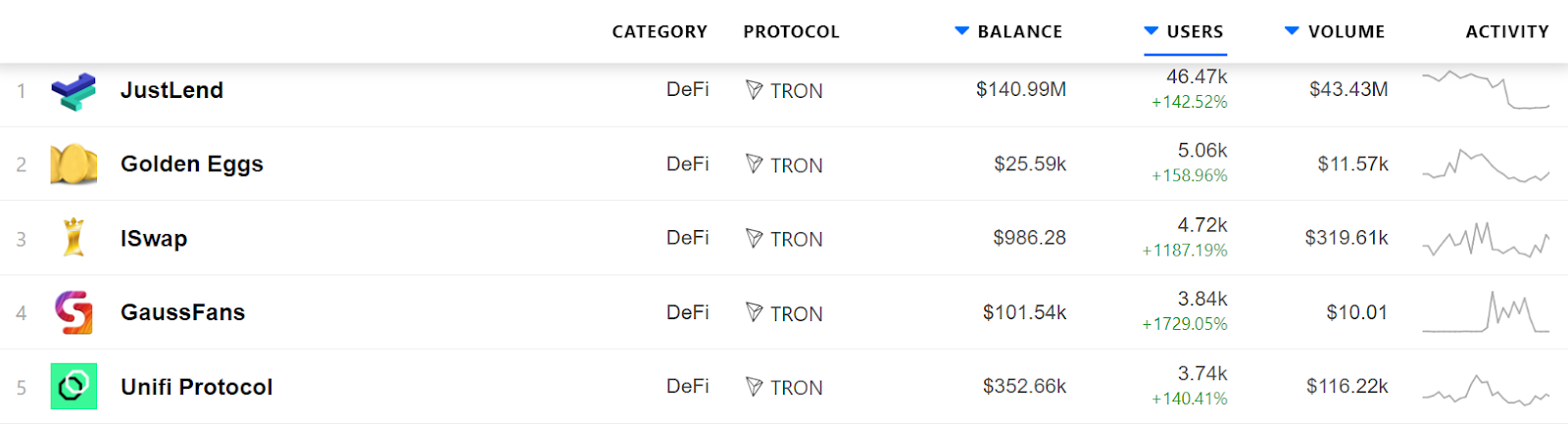Click the ISwap trophy logo icon
This screenshot has height=424, width=1568.
coord(73,238)
